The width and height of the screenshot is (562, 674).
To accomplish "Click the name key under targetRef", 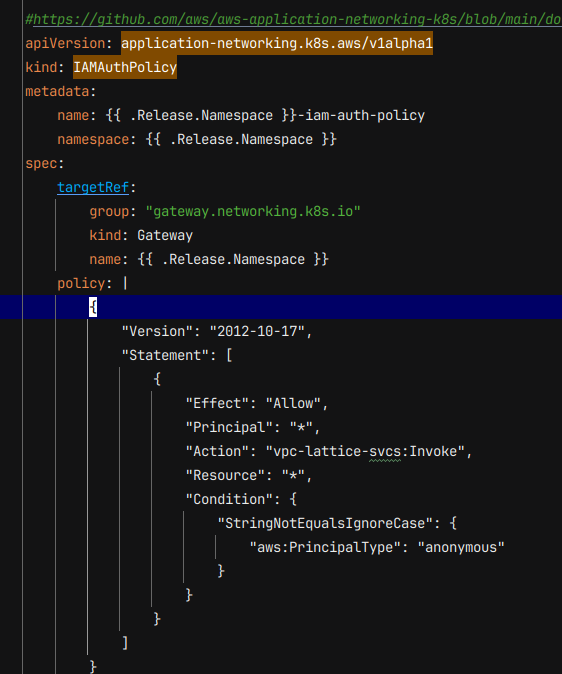I will [105, 260].
